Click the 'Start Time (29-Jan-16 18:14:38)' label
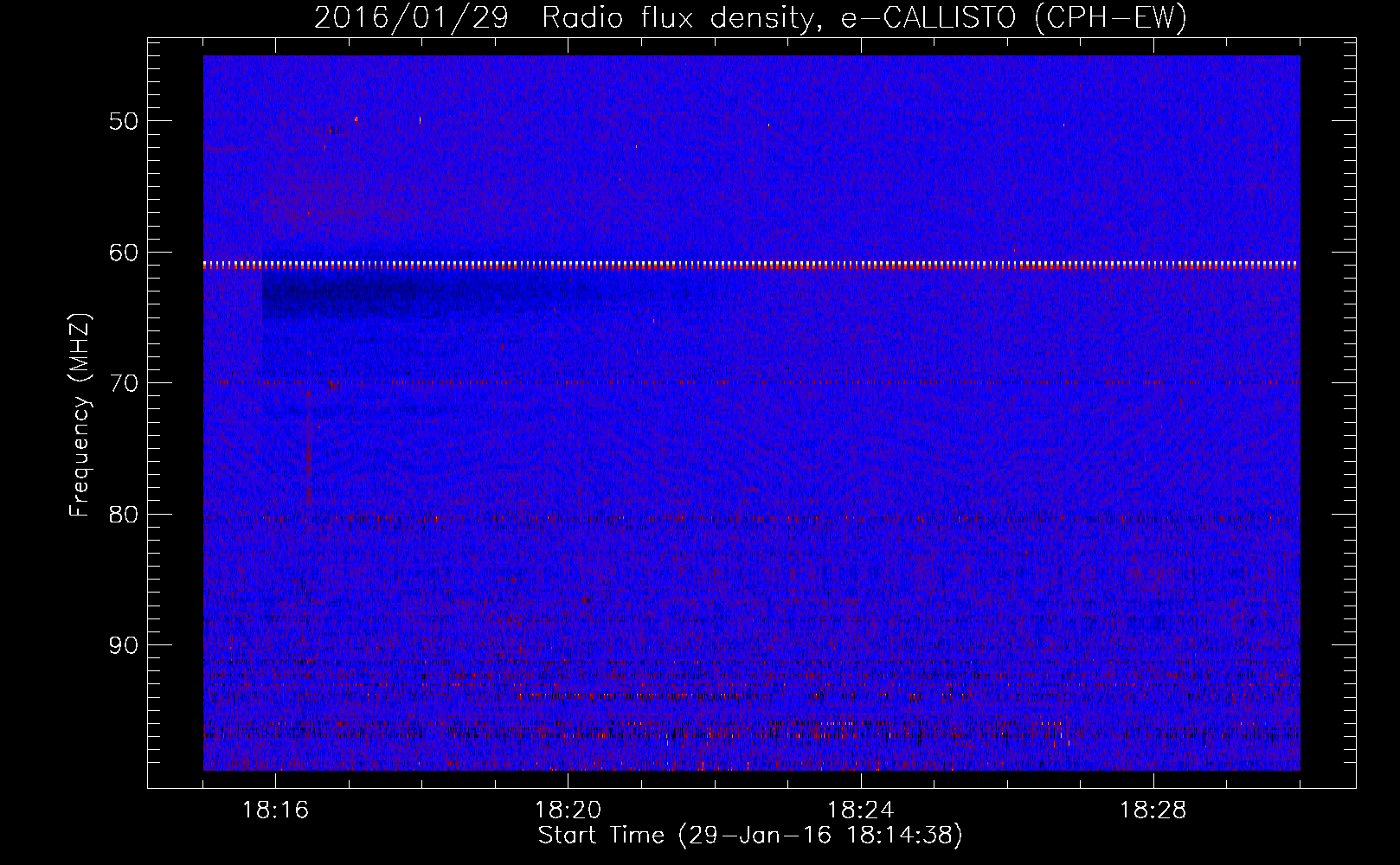The width and height of the screenshot is (1400, 865). [x=750, y=836]
